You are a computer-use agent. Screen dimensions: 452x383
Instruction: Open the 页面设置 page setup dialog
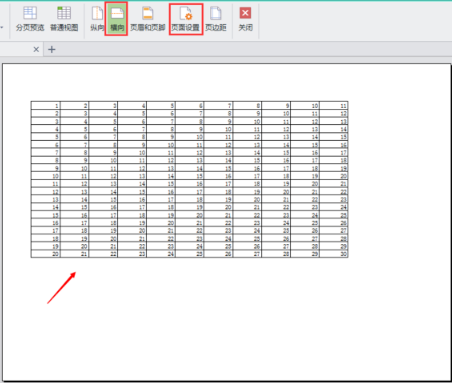click(x=186, y=19)
